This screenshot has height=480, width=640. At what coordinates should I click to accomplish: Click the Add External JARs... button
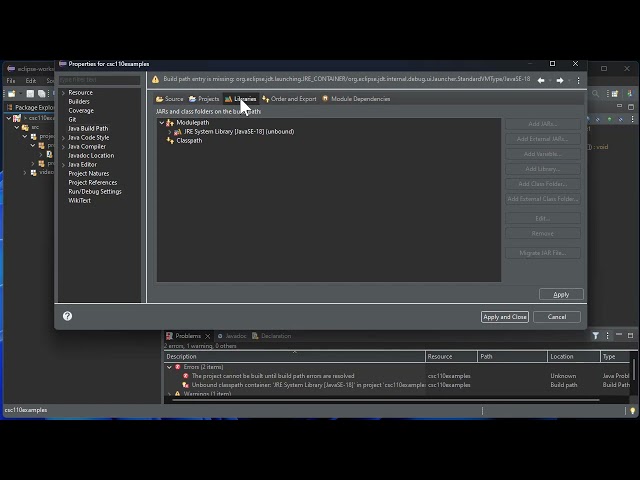point(543,139)
